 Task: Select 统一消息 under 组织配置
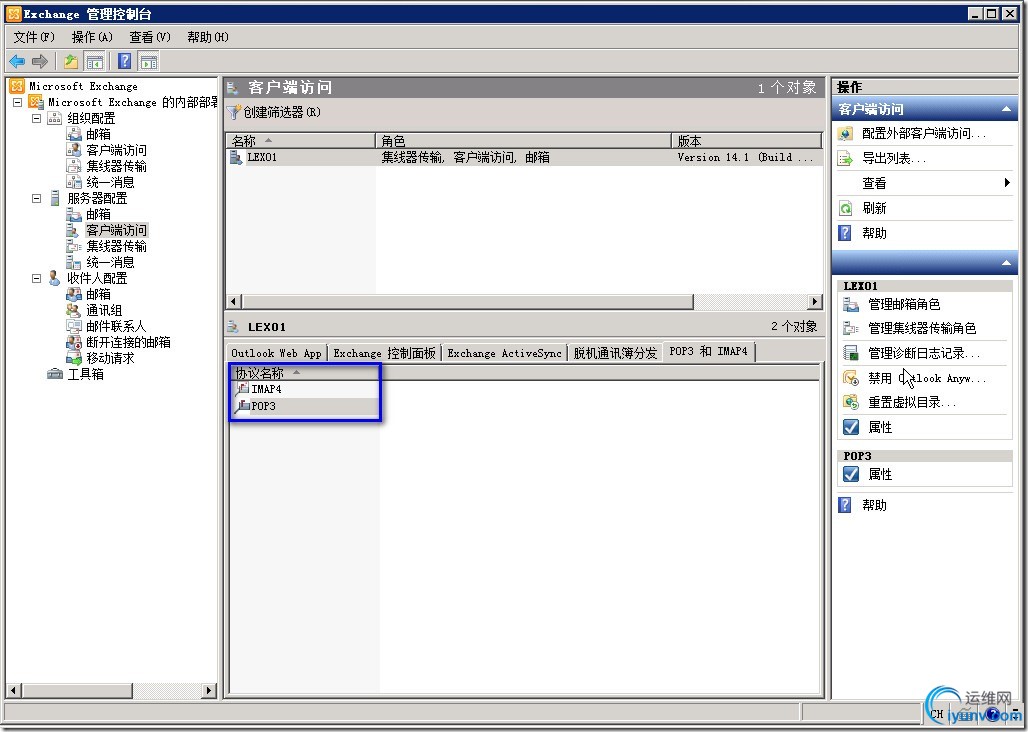[x=110, y=182]
